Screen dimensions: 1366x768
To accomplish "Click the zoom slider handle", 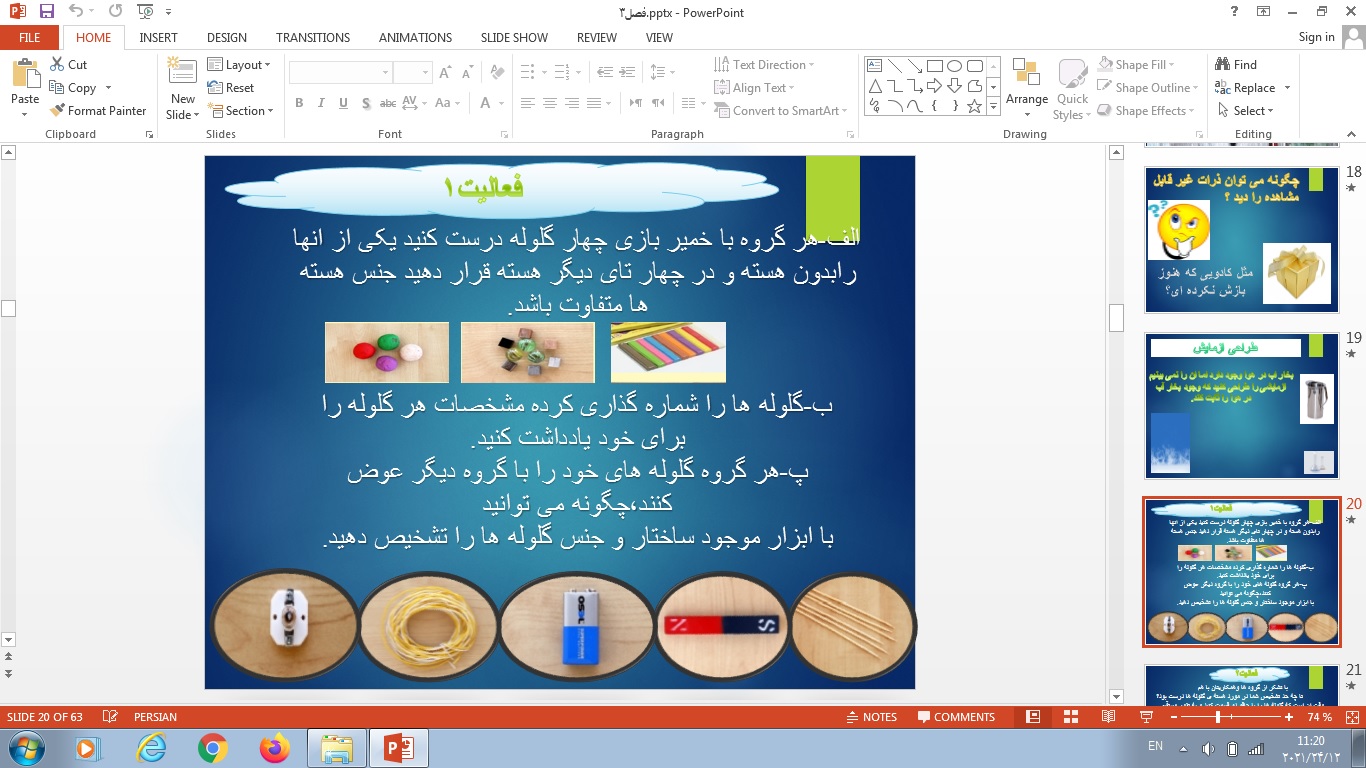I will pos(1217,717).
